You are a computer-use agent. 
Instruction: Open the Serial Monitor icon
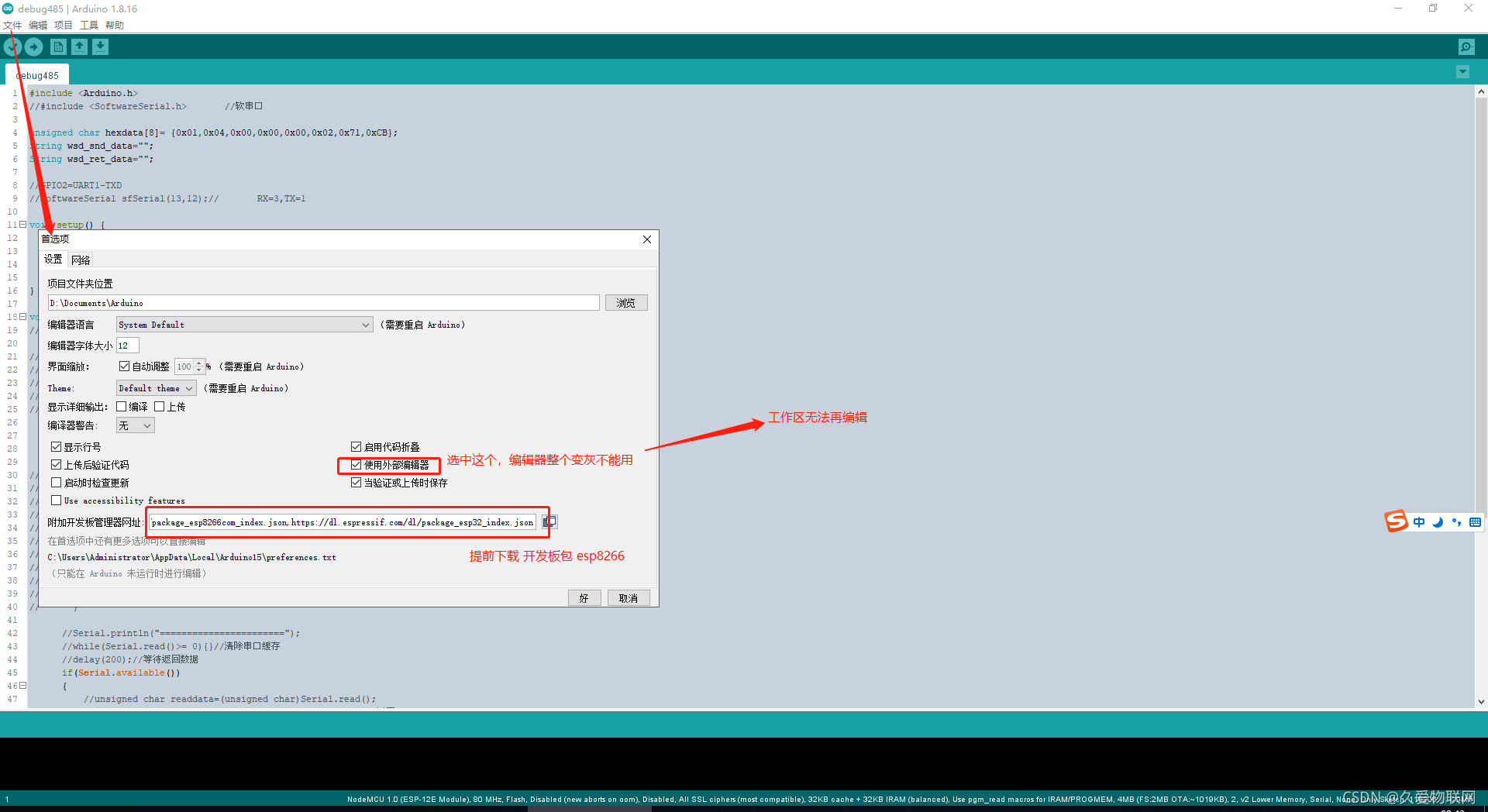pos(1466,47)
